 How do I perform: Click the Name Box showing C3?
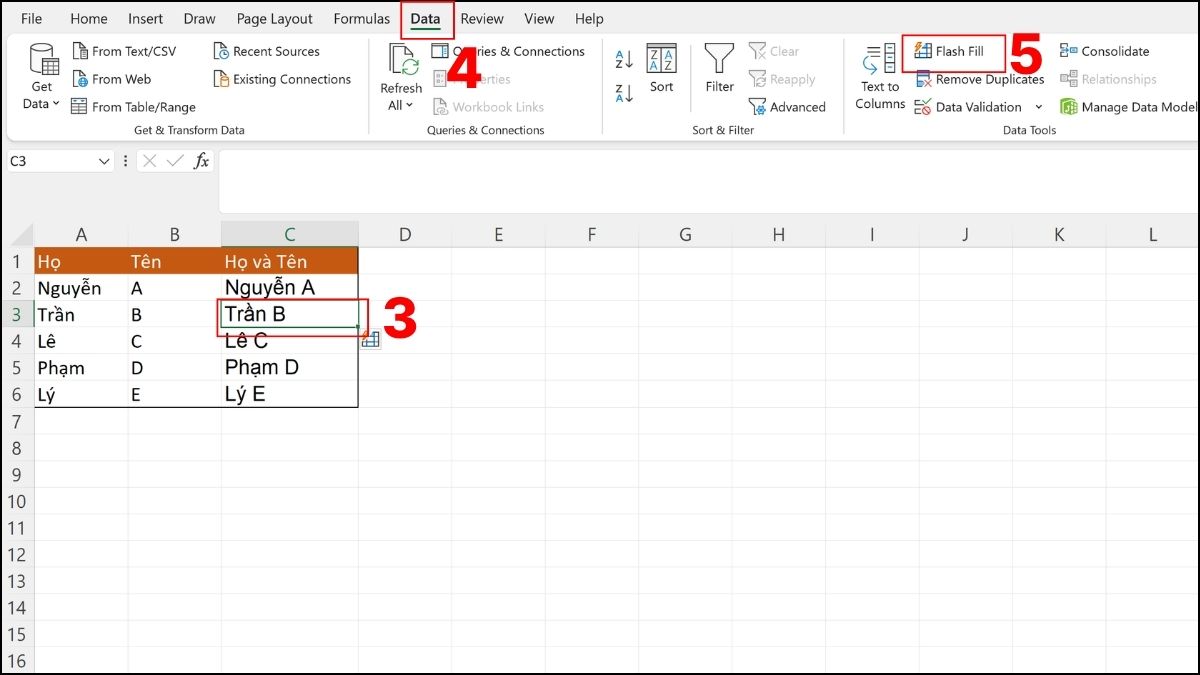point(51,161)
